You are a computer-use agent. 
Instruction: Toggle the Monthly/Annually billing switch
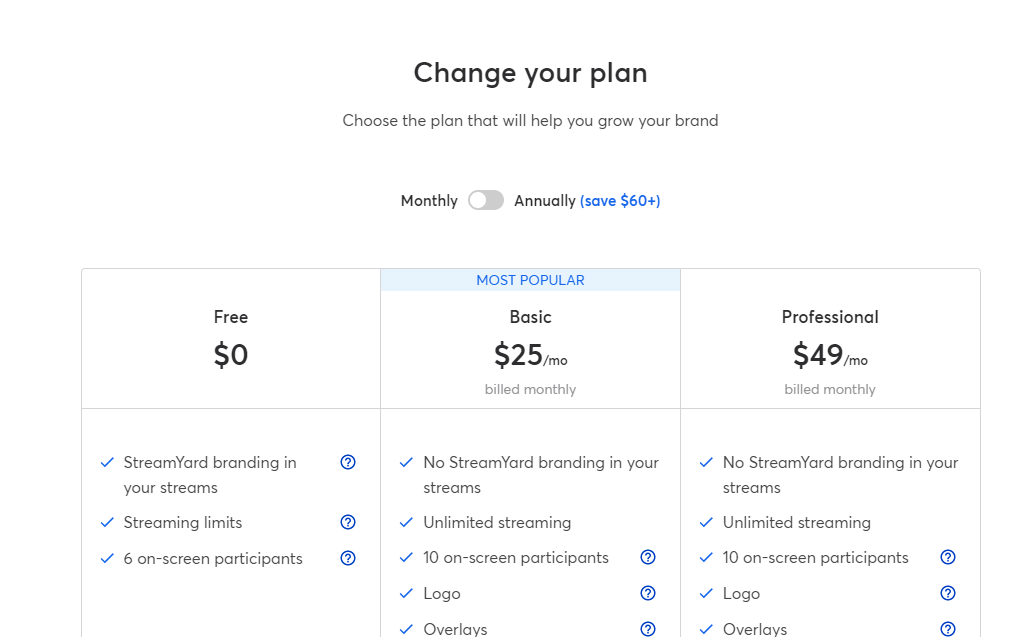pos(486,200)
